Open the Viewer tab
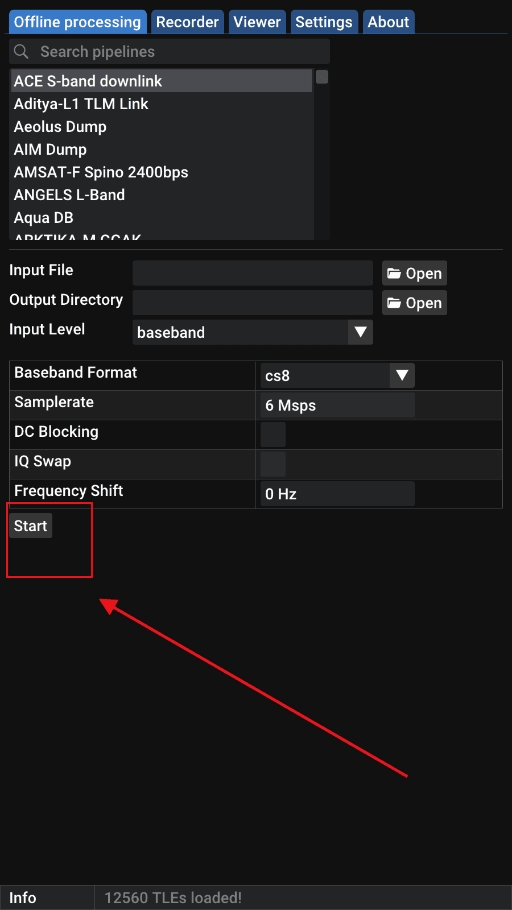512x910 pixels. [x=257, y=22]
